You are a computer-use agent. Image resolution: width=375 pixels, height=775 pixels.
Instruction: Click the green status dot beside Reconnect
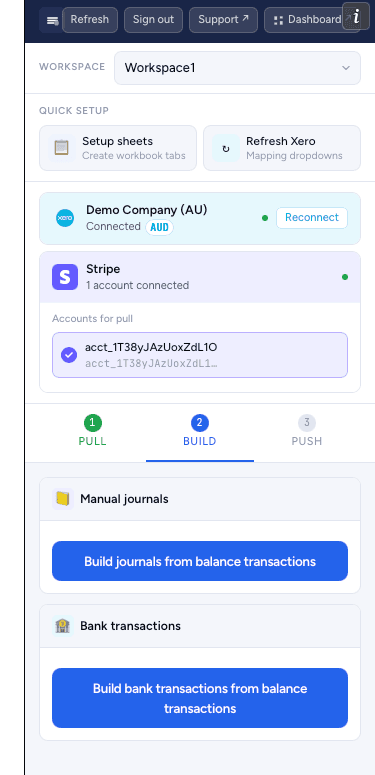(x=265, y=218)
